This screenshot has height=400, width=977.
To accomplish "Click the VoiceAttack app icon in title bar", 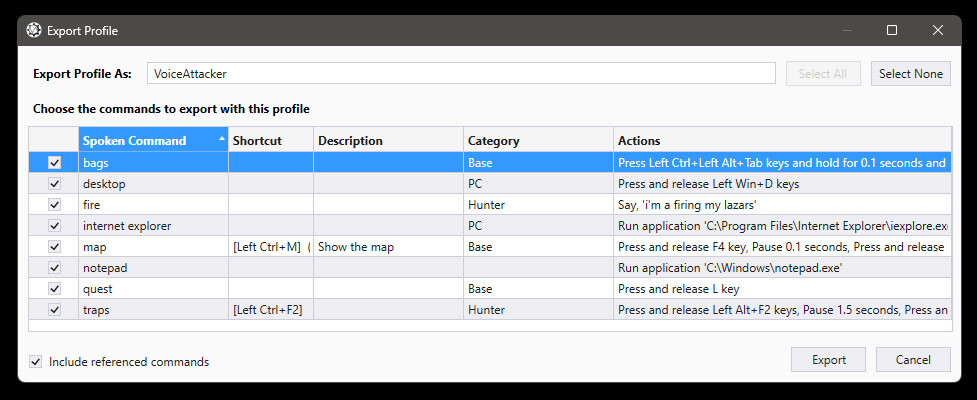I will (x=34, y=30).
